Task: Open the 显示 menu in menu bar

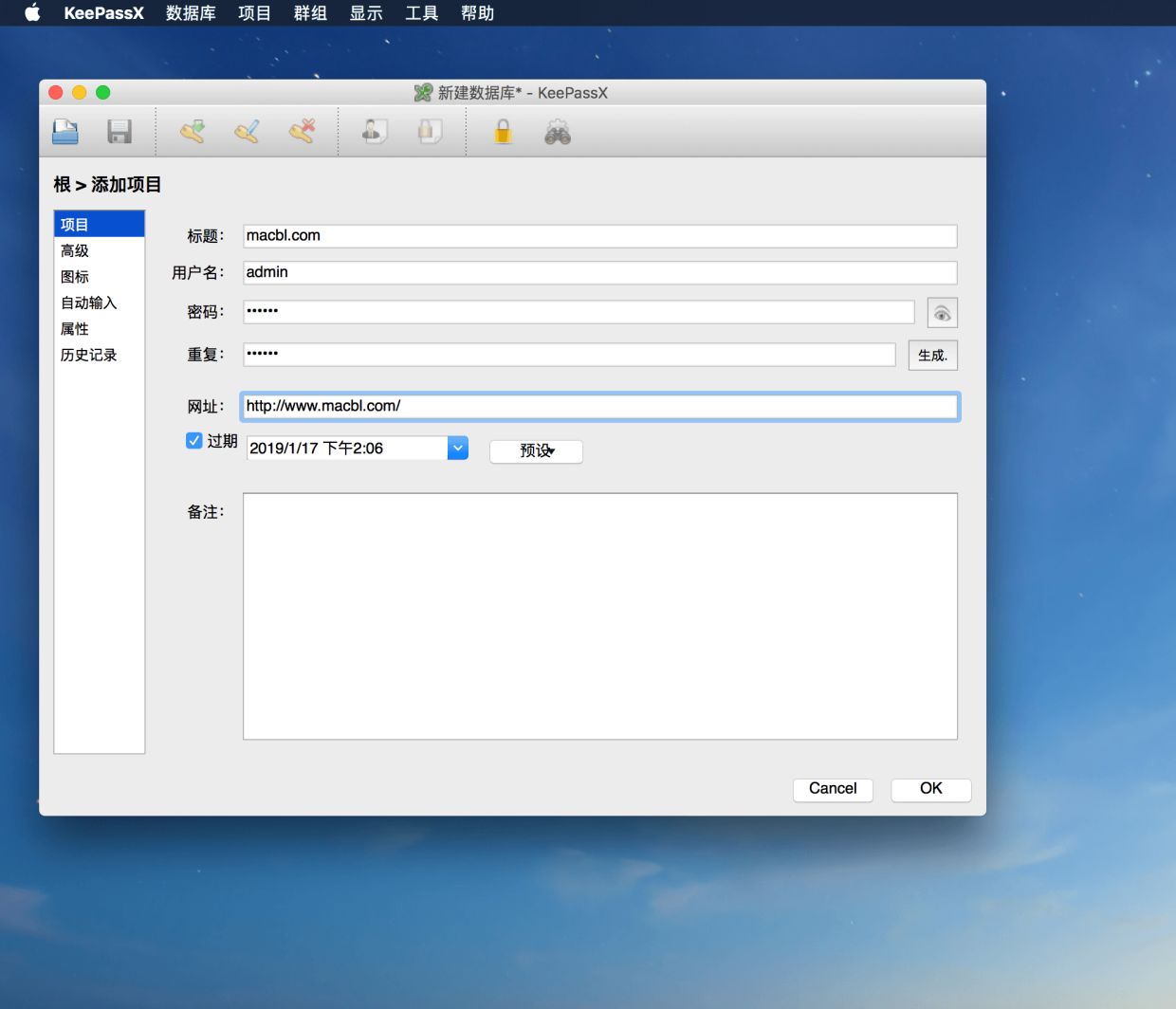Action: tap(366, 13)
